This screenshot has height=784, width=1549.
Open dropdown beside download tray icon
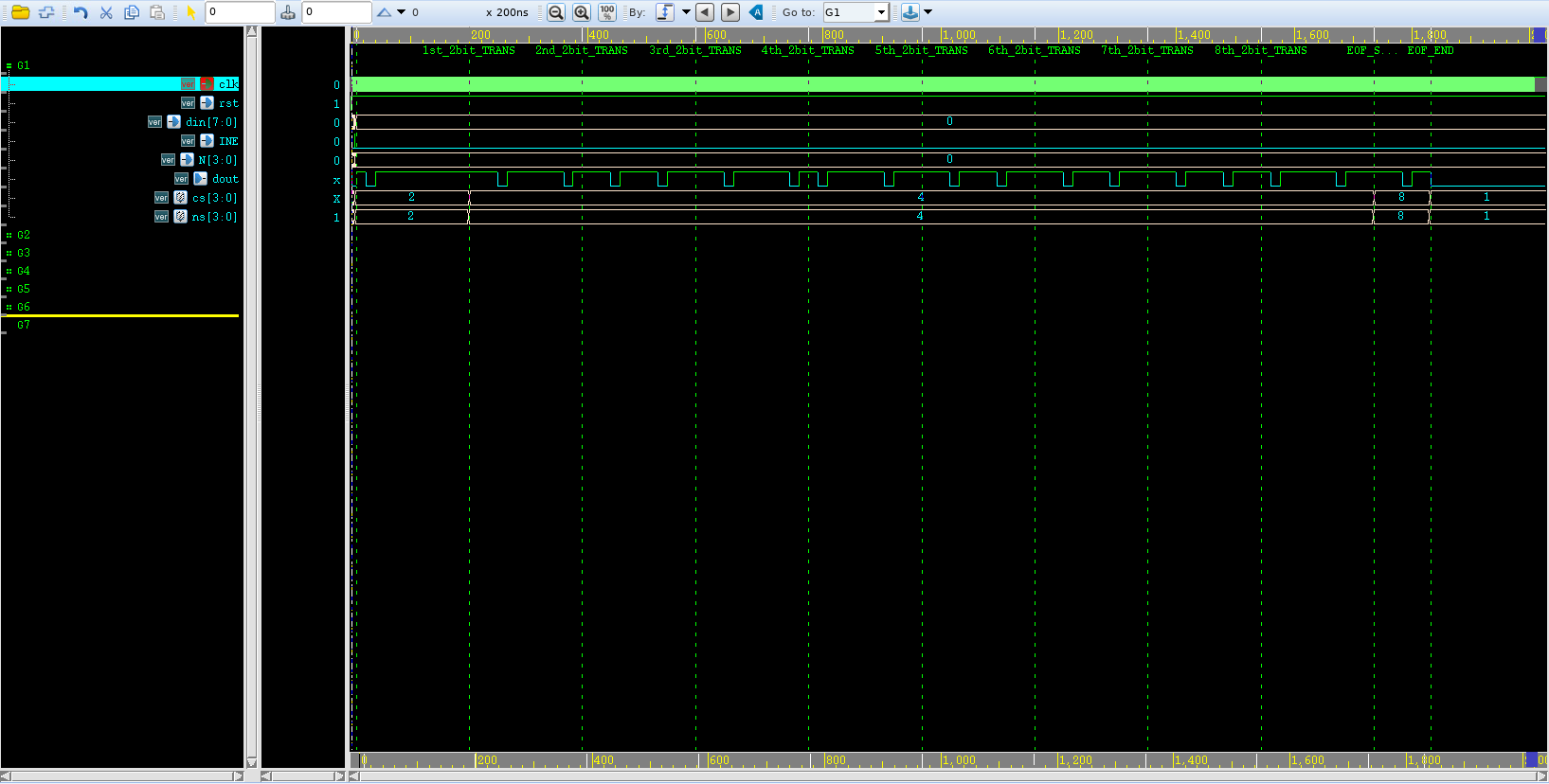[928, 12]
